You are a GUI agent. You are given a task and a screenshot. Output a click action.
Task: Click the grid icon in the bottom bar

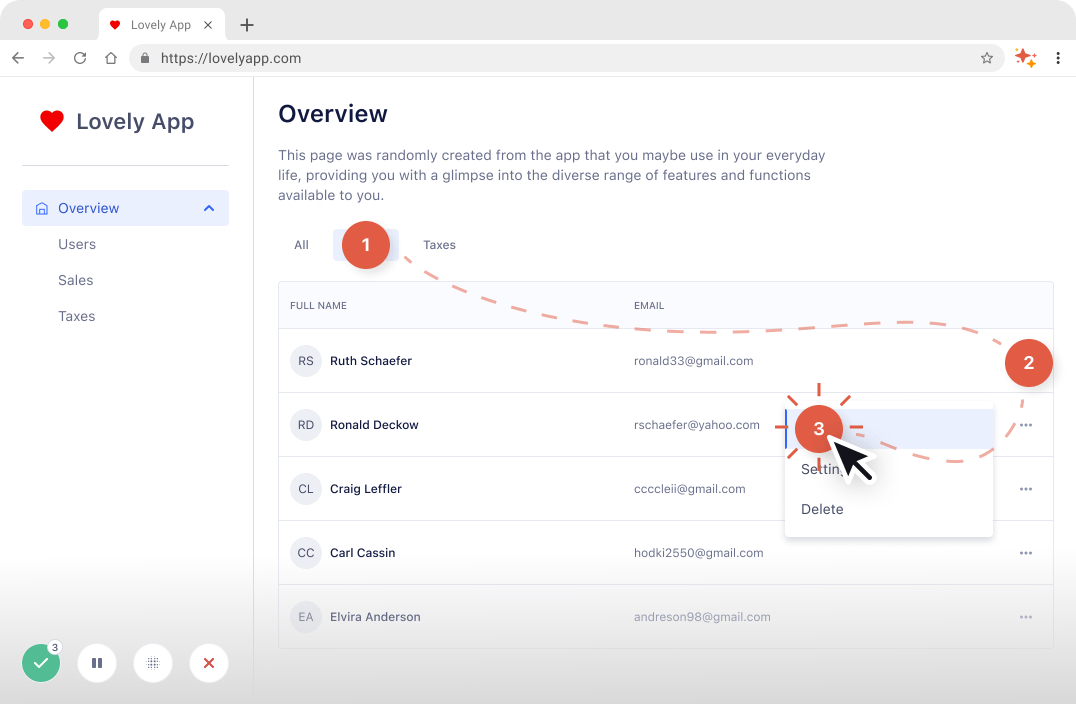pos(153,663)
